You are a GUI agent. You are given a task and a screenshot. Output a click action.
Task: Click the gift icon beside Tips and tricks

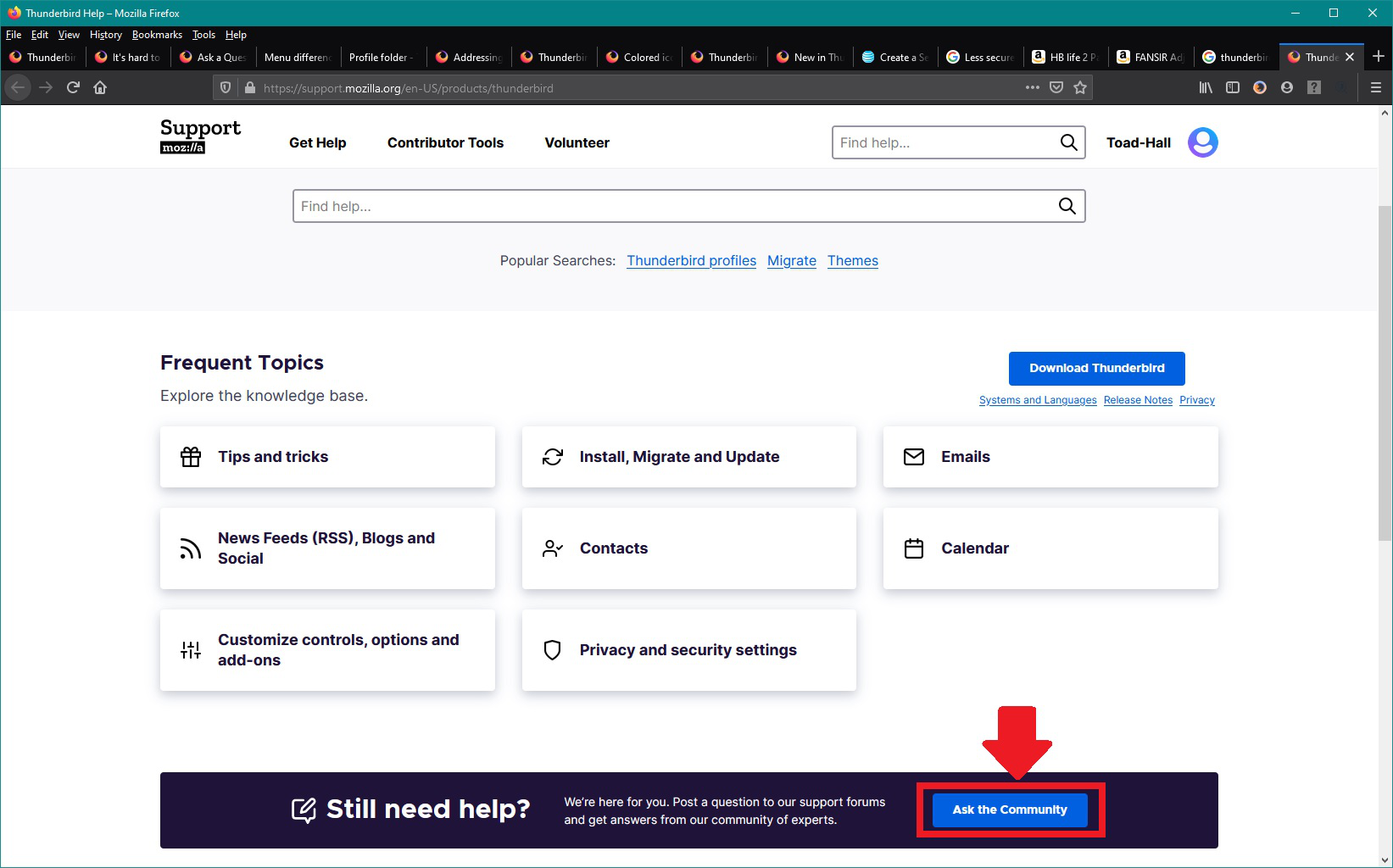(x=191, y=457)
